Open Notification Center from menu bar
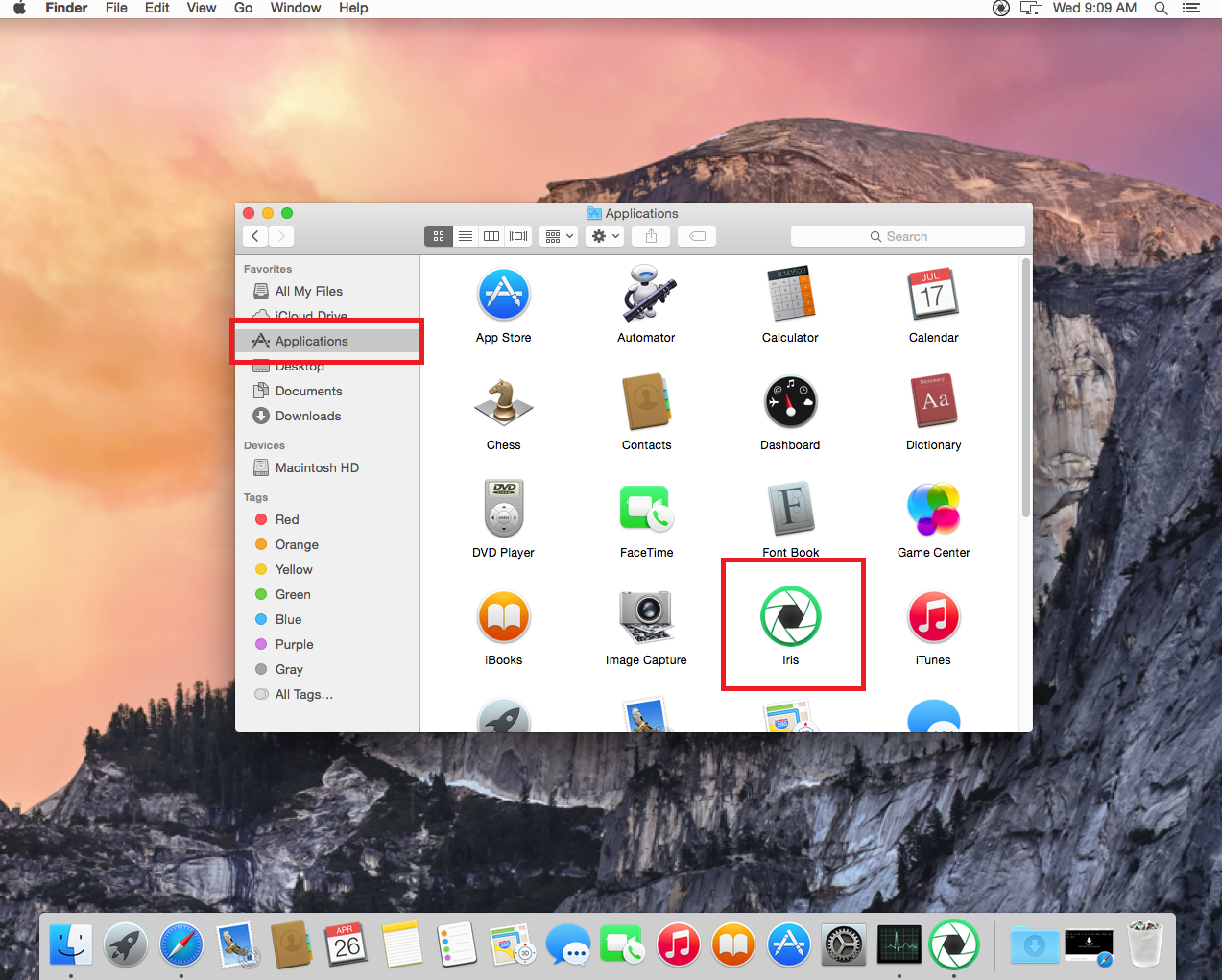1222x980 pixels. pyautogui.click(x=1191, y=8)
